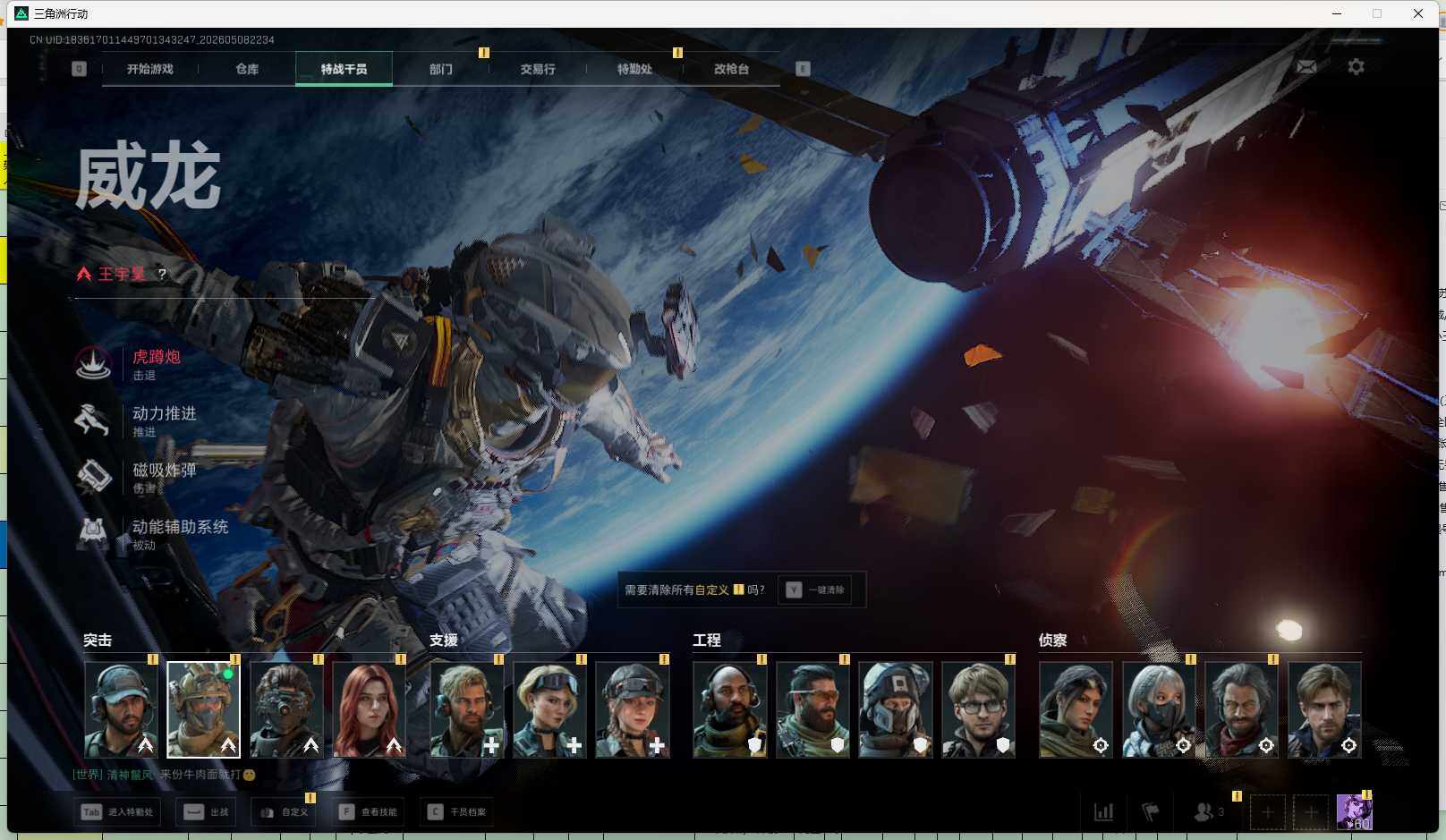Open the 开始游戏 tab
Screen dimensions: 1446x840
pos(149,69)
